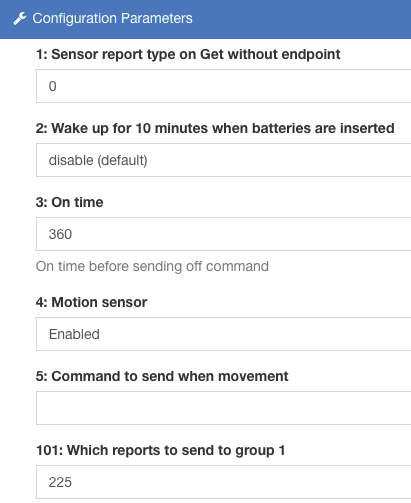The width and height of the screenshot is (411, 503).
Task: Click the On time field containing 360
Action: [223, 234]
